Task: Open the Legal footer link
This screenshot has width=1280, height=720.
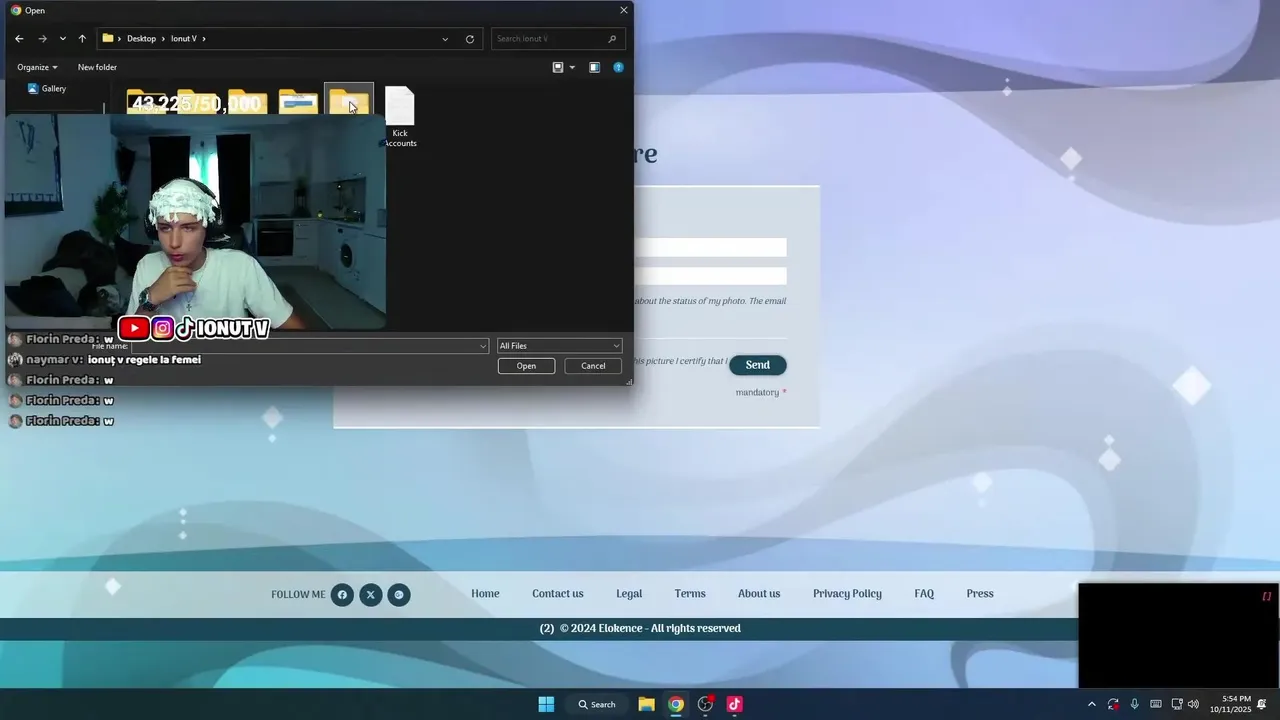Action: (x=629, y=594)
